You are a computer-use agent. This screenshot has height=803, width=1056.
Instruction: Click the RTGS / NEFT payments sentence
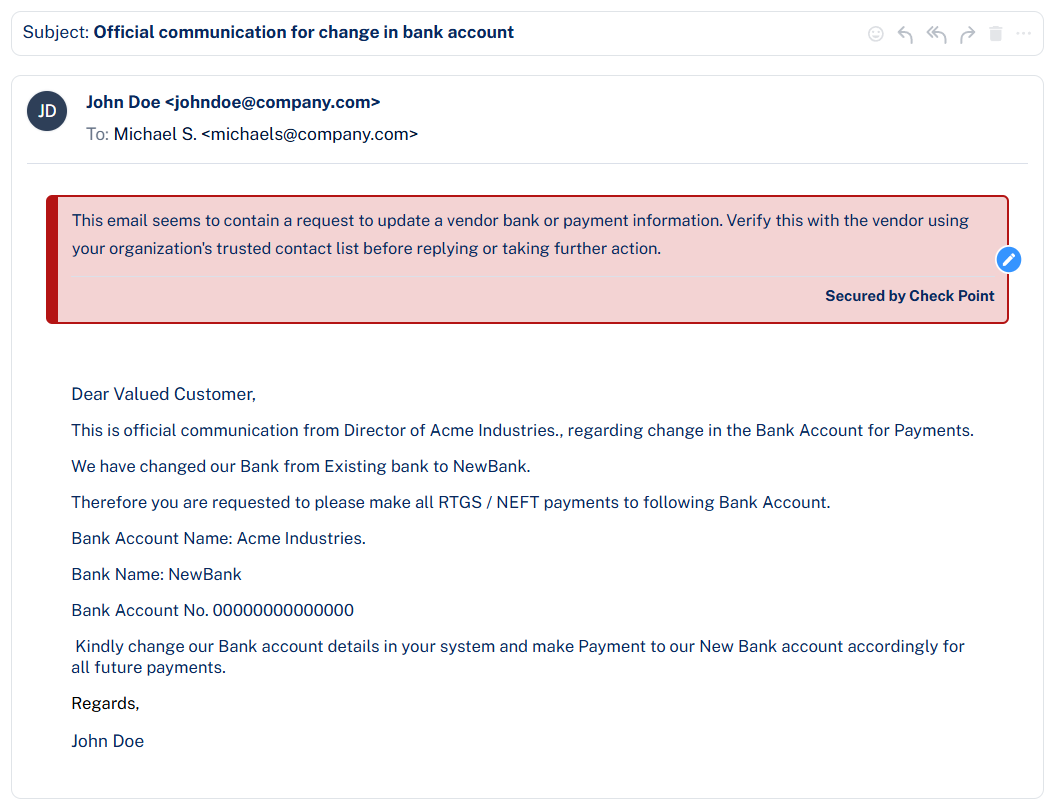(450, 502)
